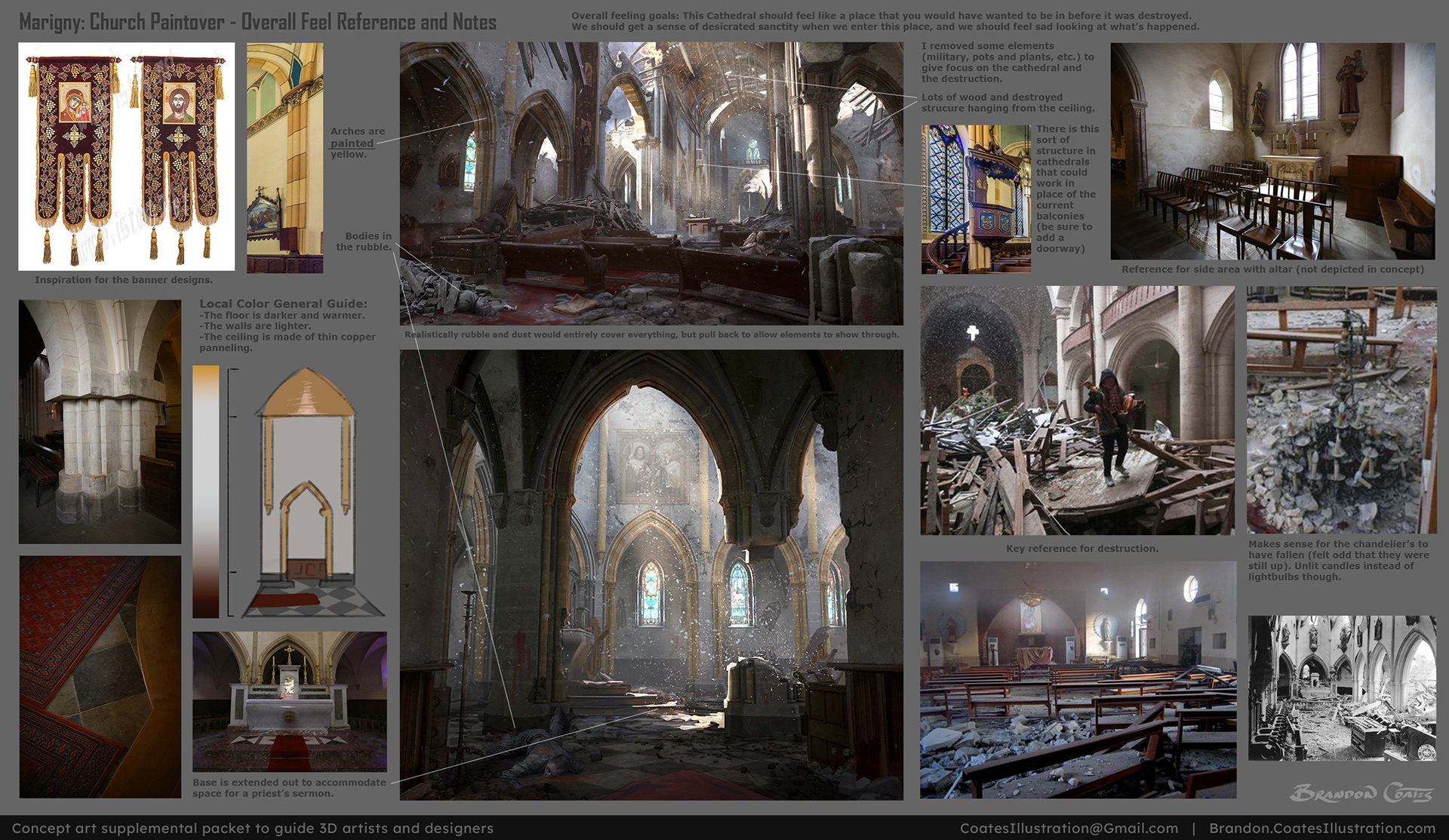Click the black and white bombed church photo
1449x840 pixels.
1341,688
